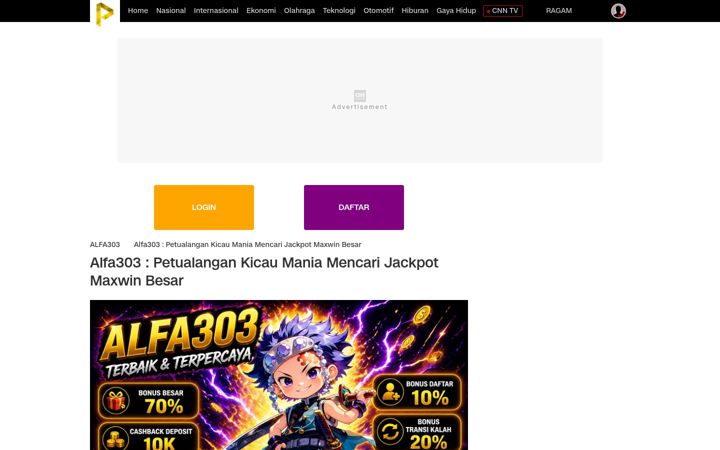Click the yellow P site logo
The image size is (720, 450).
pos(105,13)
